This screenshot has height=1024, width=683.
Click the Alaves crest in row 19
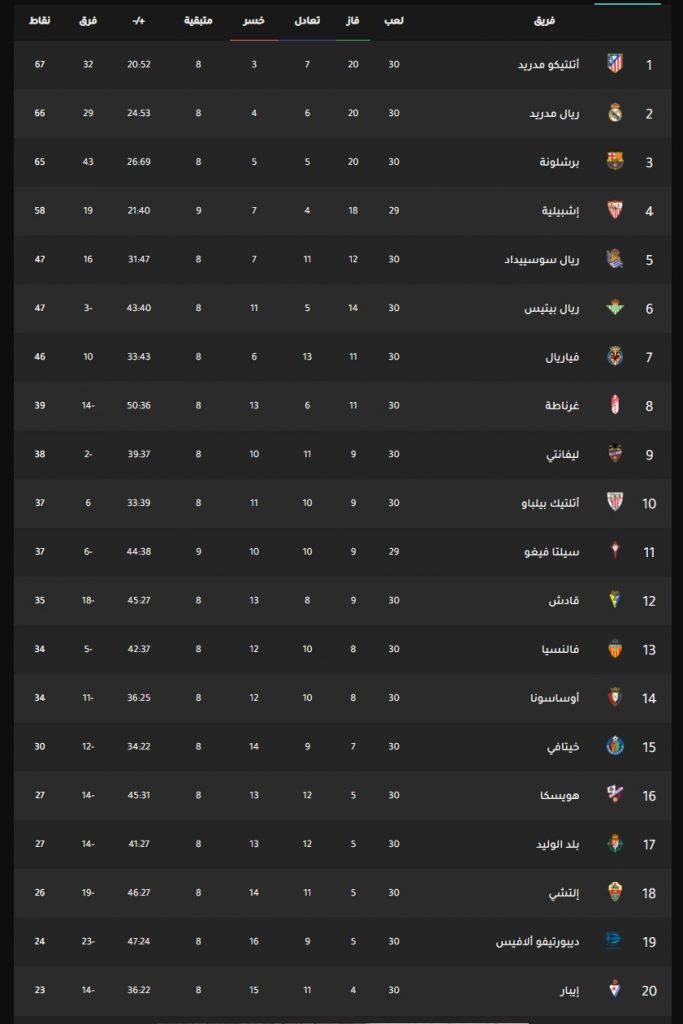(614, 941)
